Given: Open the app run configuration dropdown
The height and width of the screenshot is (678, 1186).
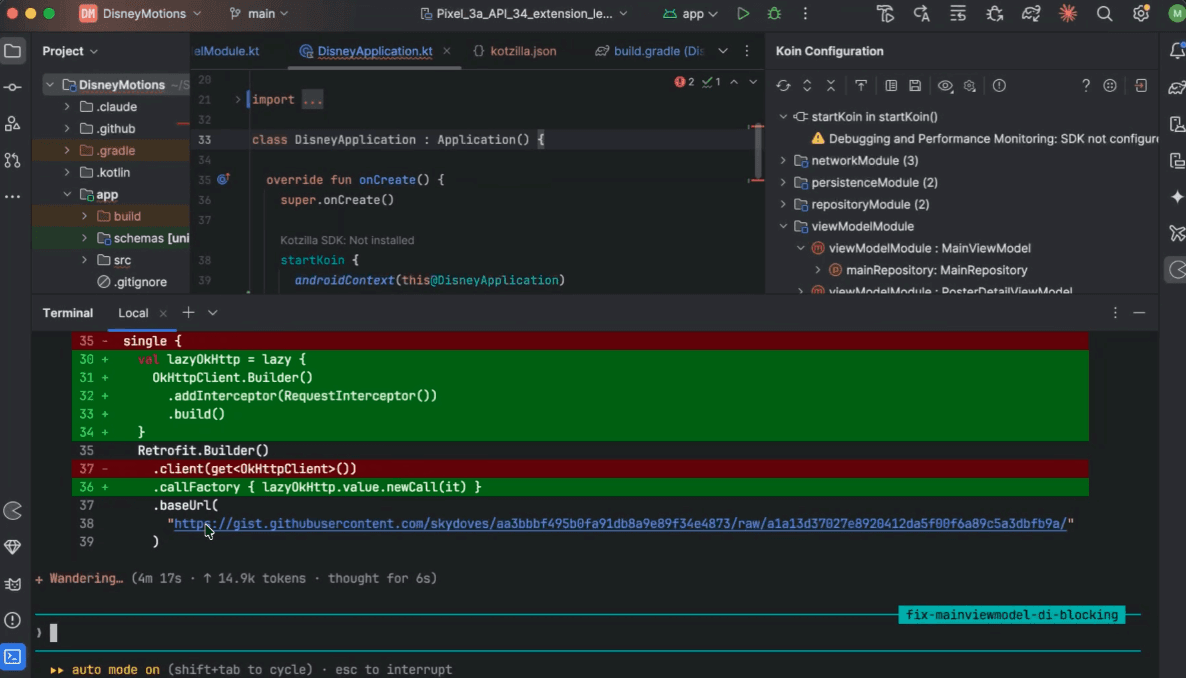Looking at the screenshot, I should (x=691, y=14).
